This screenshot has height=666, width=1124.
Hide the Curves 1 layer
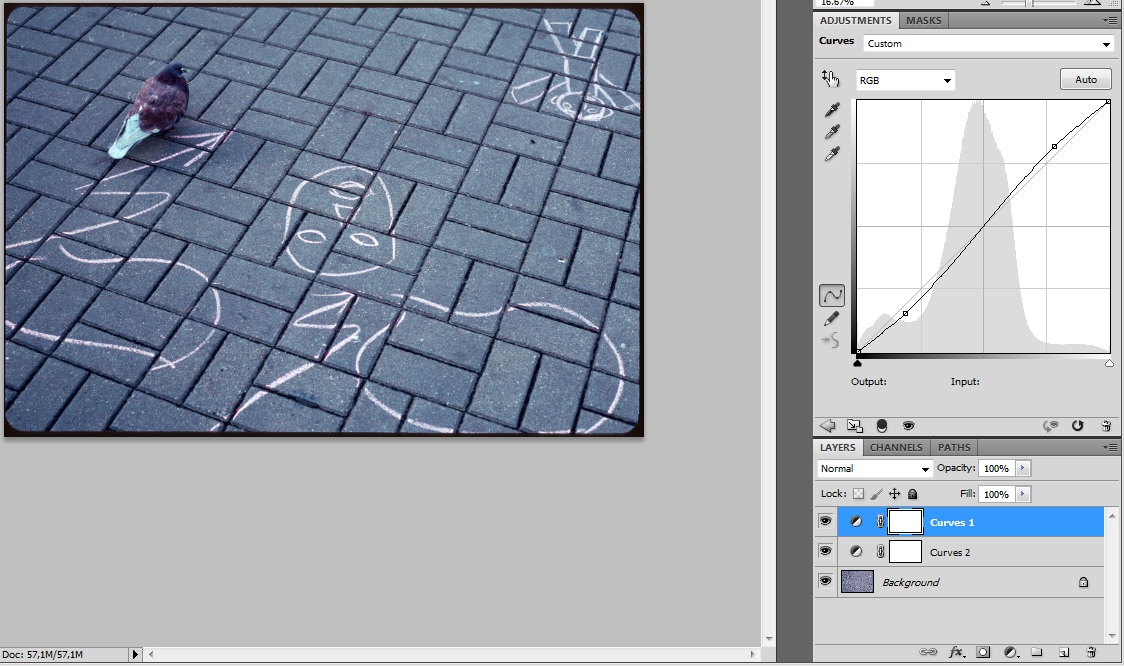(x=825, y=521)
